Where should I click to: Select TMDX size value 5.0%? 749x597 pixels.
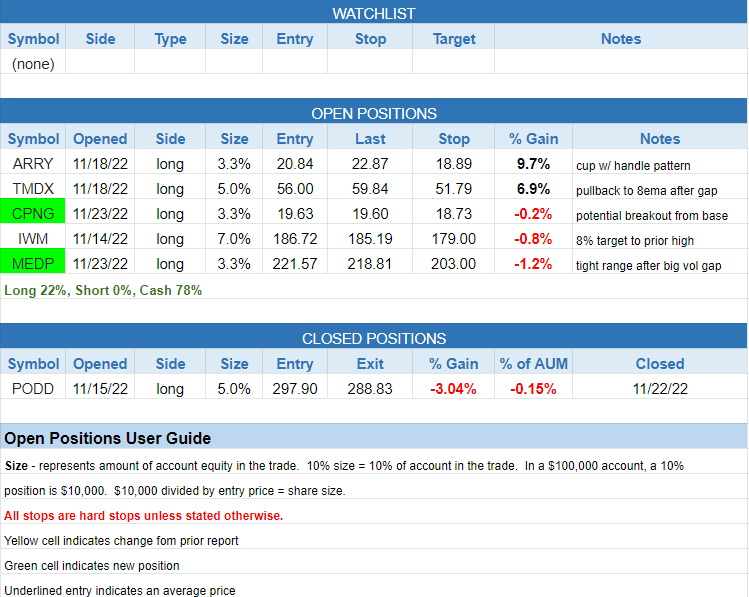point(234,189)
